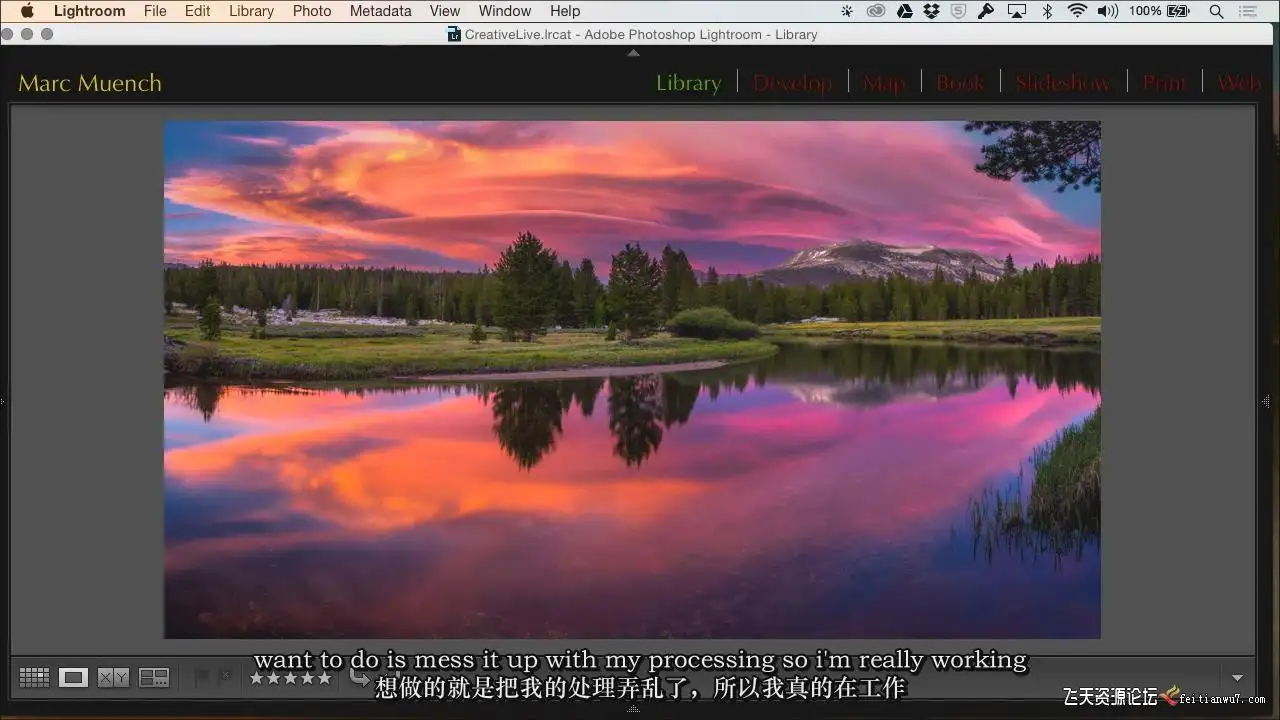1280x720 pixels.
Task: Click the key icon in menu bar
Action: coord(986,11)
